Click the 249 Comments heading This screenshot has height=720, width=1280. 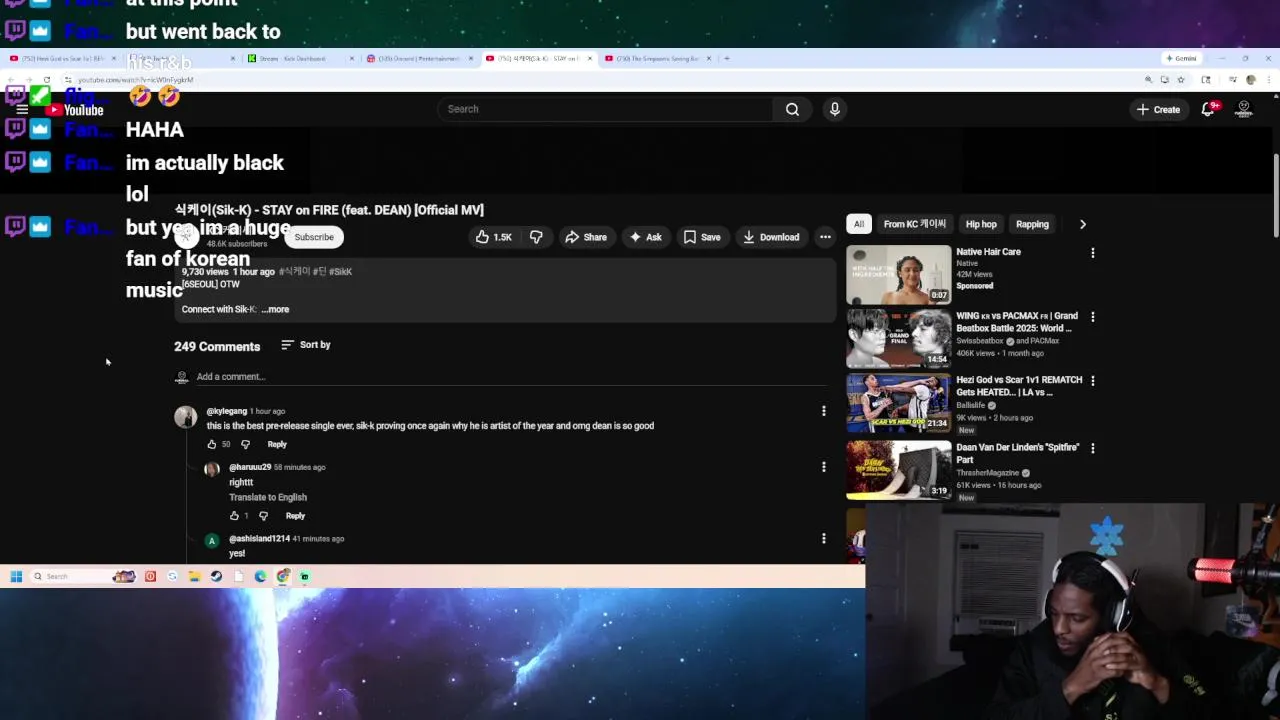click(217, 347)
